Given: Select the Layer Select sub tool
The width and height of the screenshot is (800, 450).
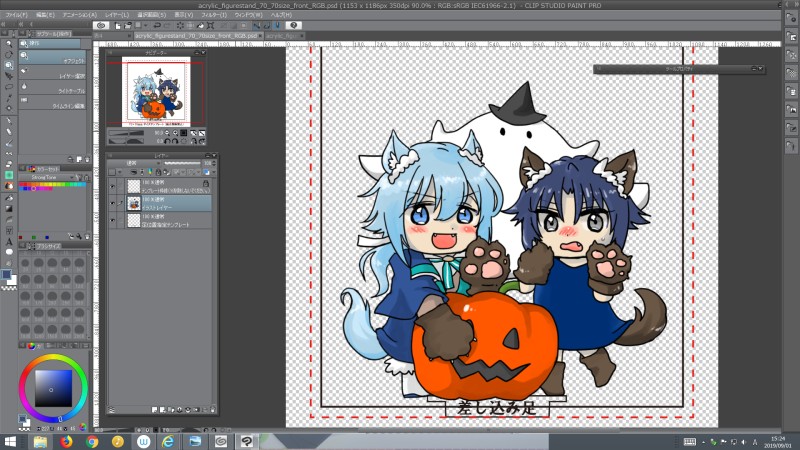Looking at the screenshot, I should 53,73.
